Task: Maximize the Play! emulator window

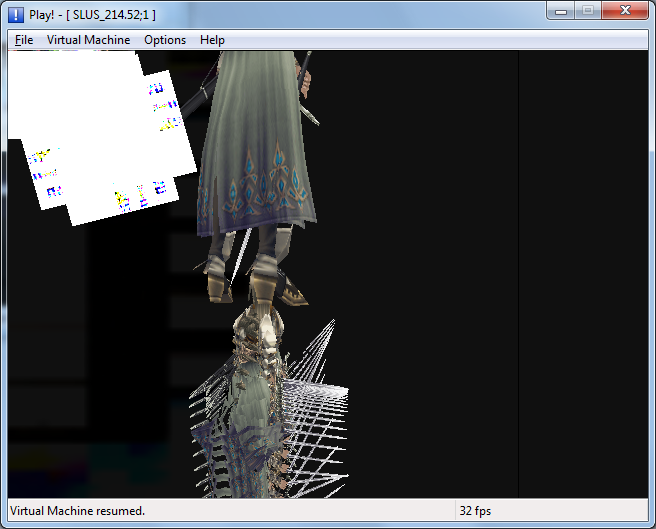Action: (x=588, y=10)
